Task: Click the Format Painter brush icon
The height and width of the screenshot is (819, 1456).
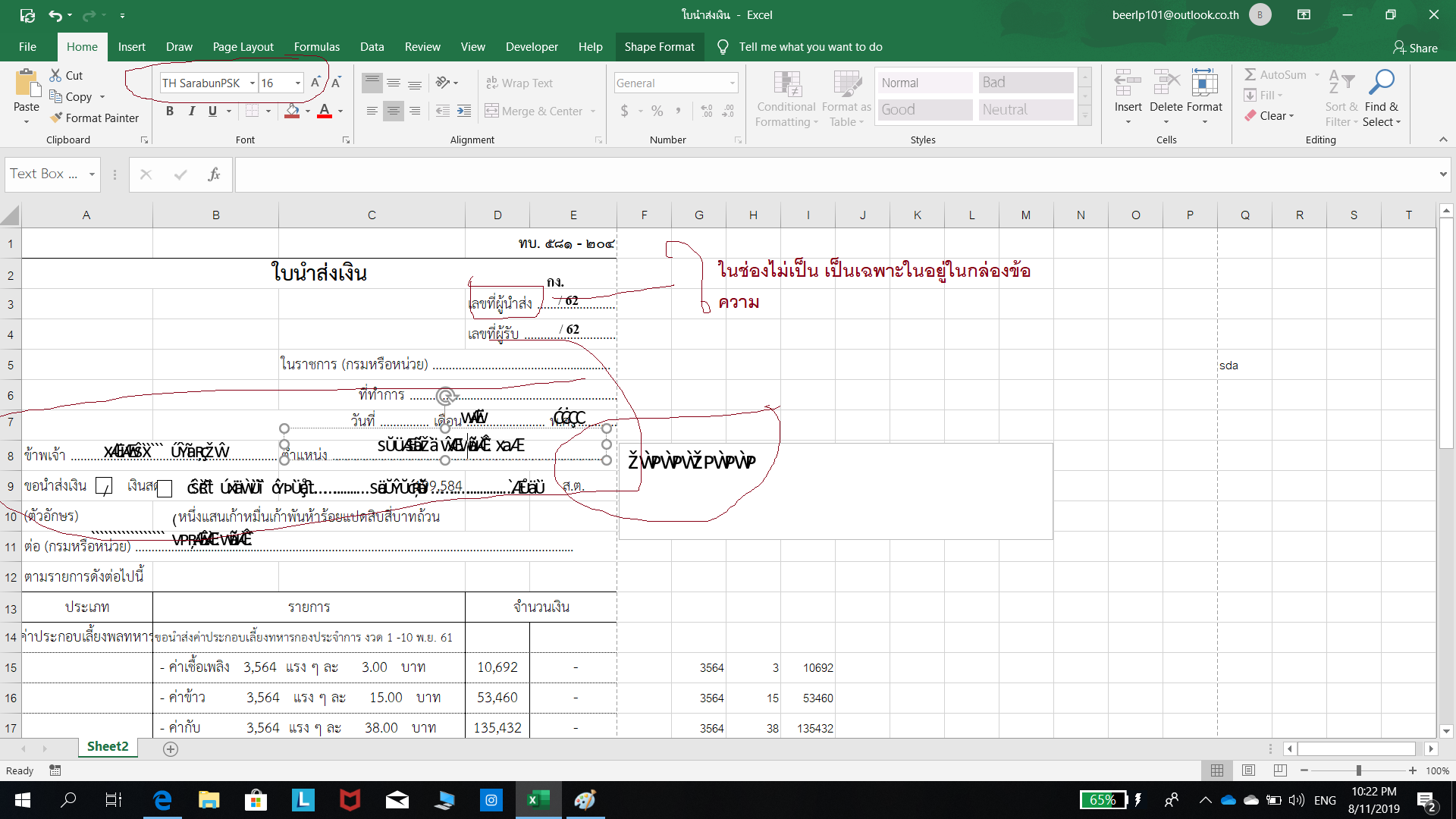Action: [x=56, y=118]
